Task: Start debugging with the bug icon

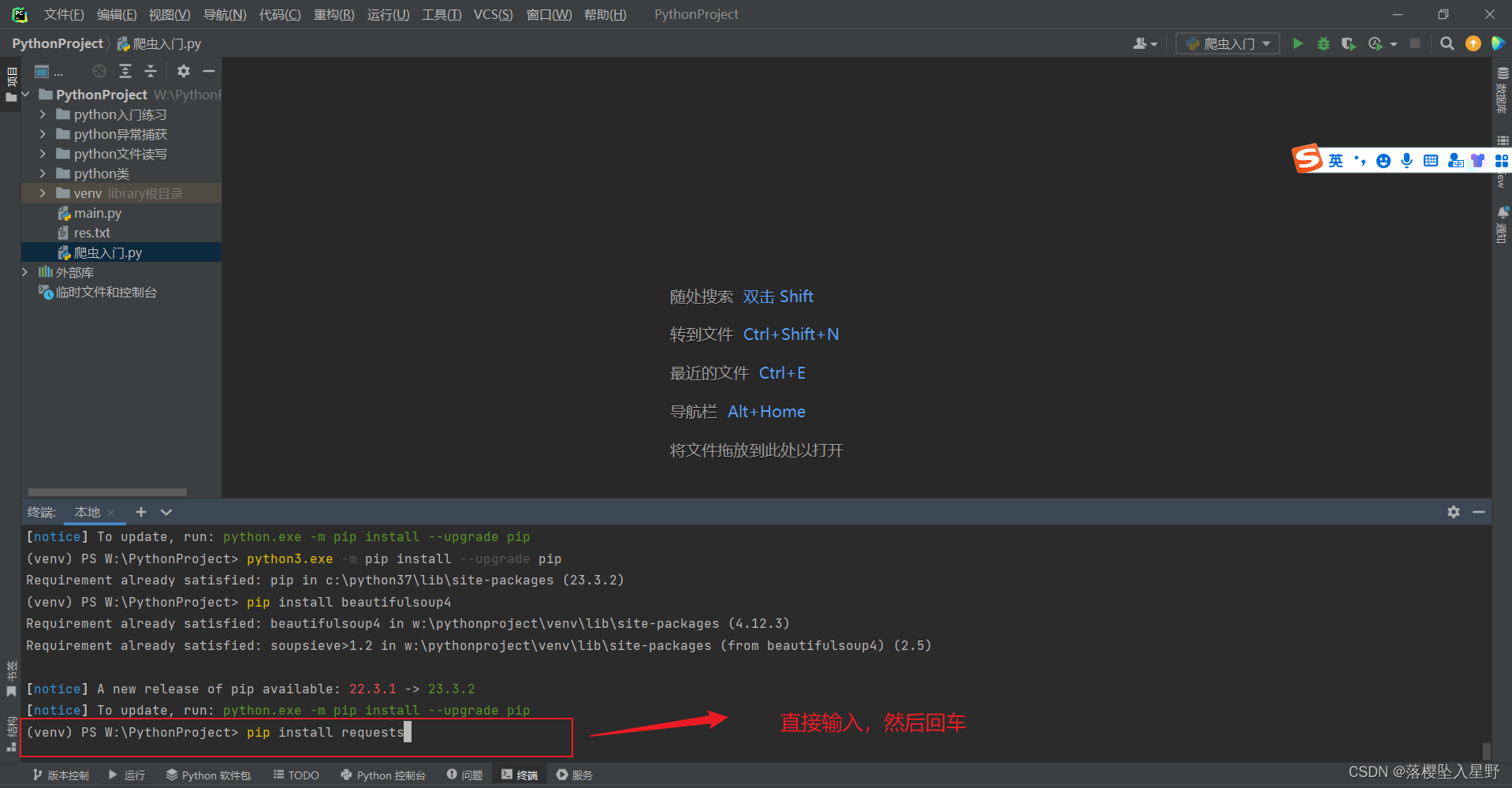Action: [1324, 43]
